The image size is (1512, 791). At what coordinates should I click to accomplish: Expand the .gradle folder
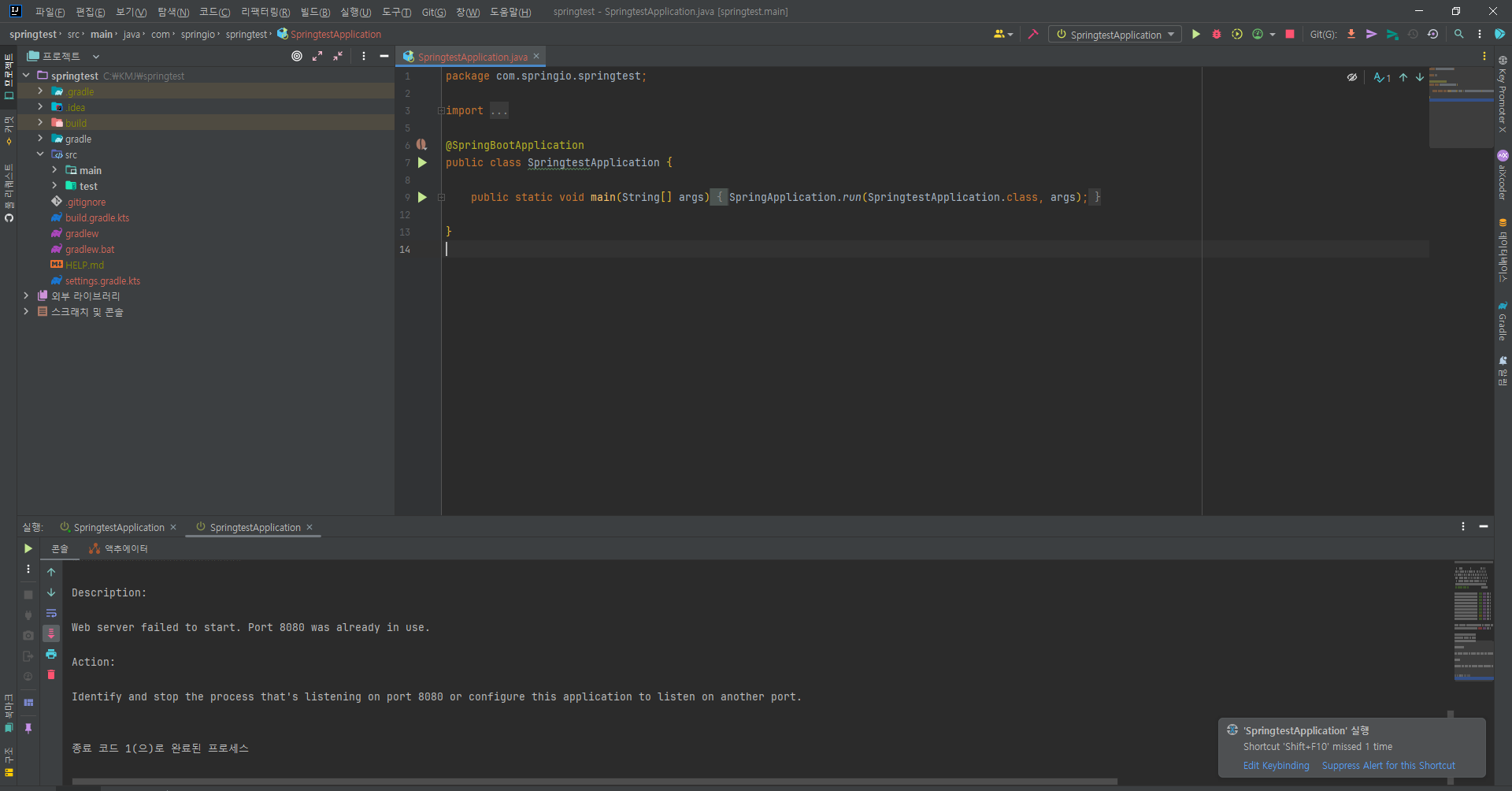pos(40,91)
